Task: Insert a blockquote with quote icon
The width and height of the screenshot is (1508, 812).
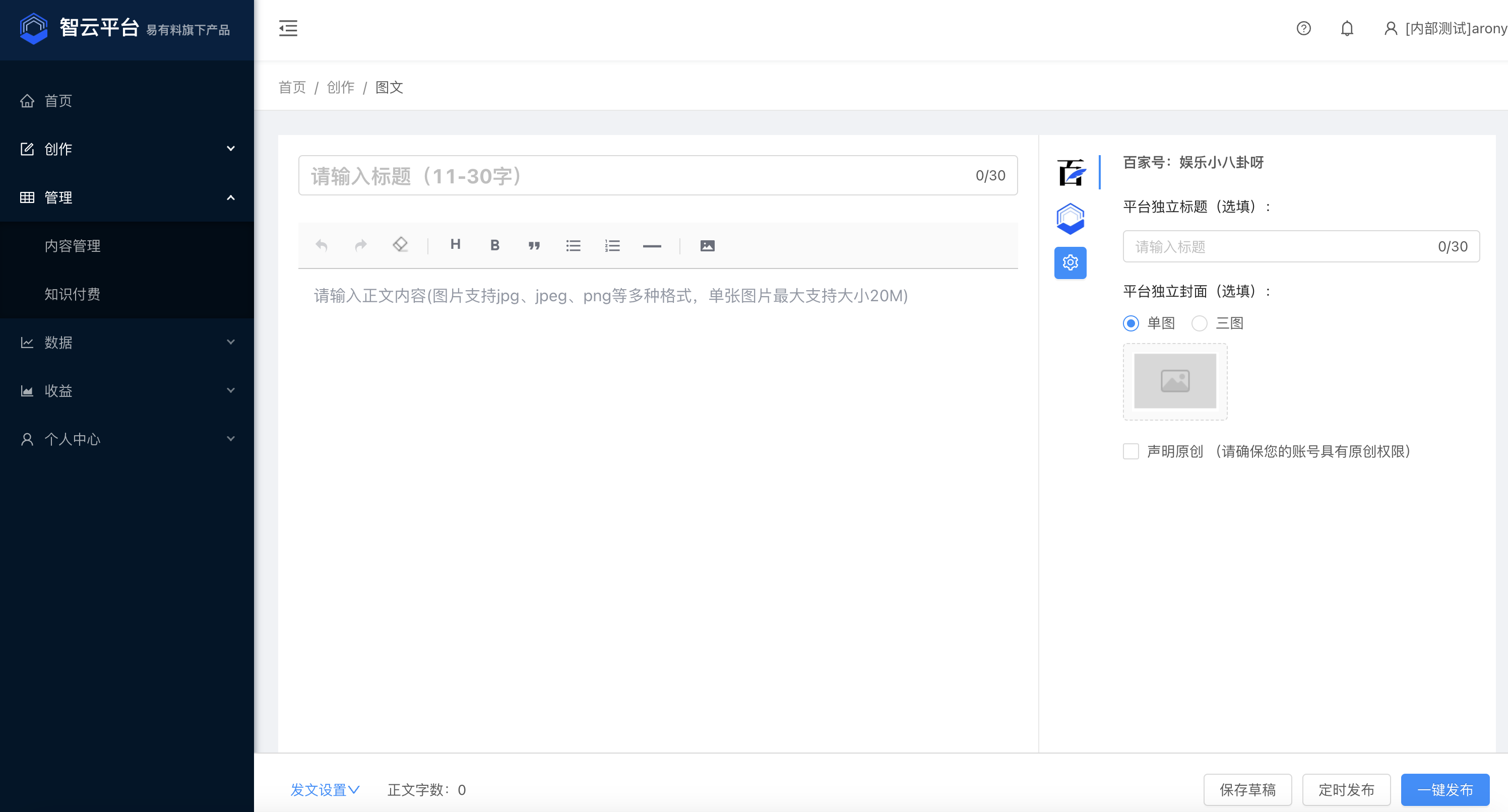Action: [534, 246]
